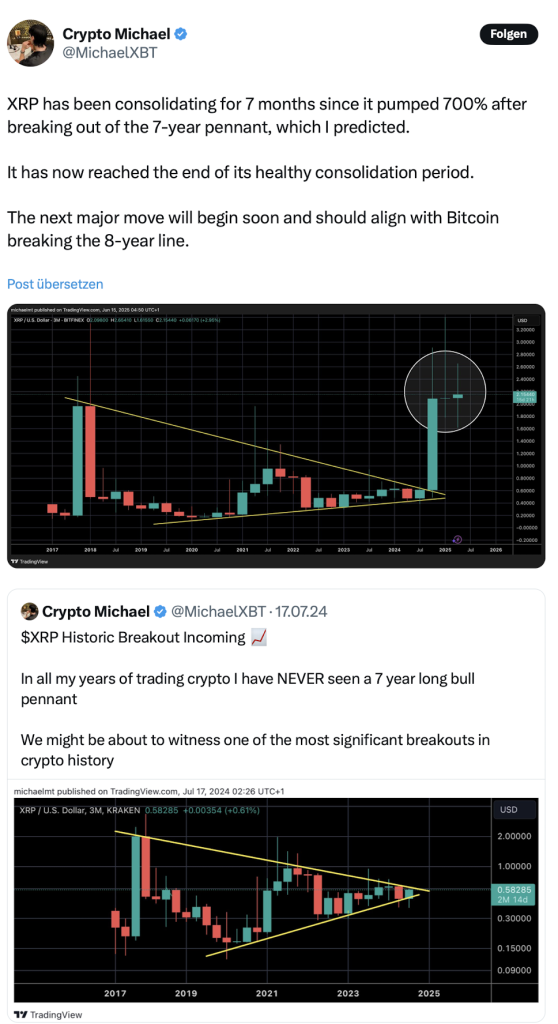The width and height of the screenshot is (558, 1024).
Task: Click Post übersetzen to translate the post
Action: pos(56,284)
